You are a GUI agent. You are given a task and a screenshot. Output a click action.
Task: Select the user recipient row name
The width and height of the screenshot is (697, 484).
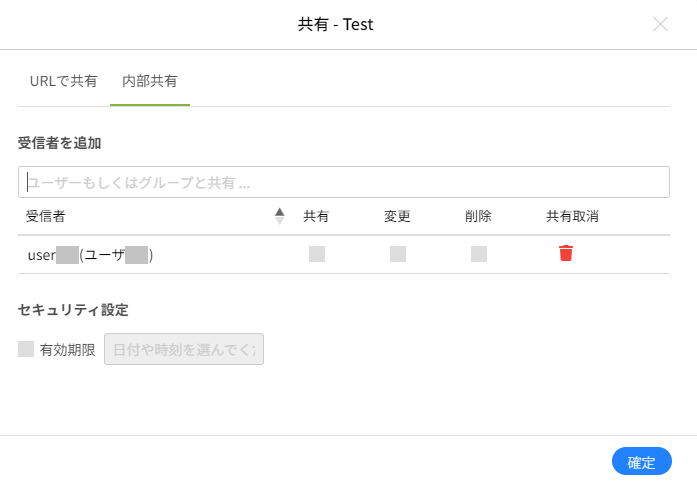pyautogui.click(x=90, y=255)
